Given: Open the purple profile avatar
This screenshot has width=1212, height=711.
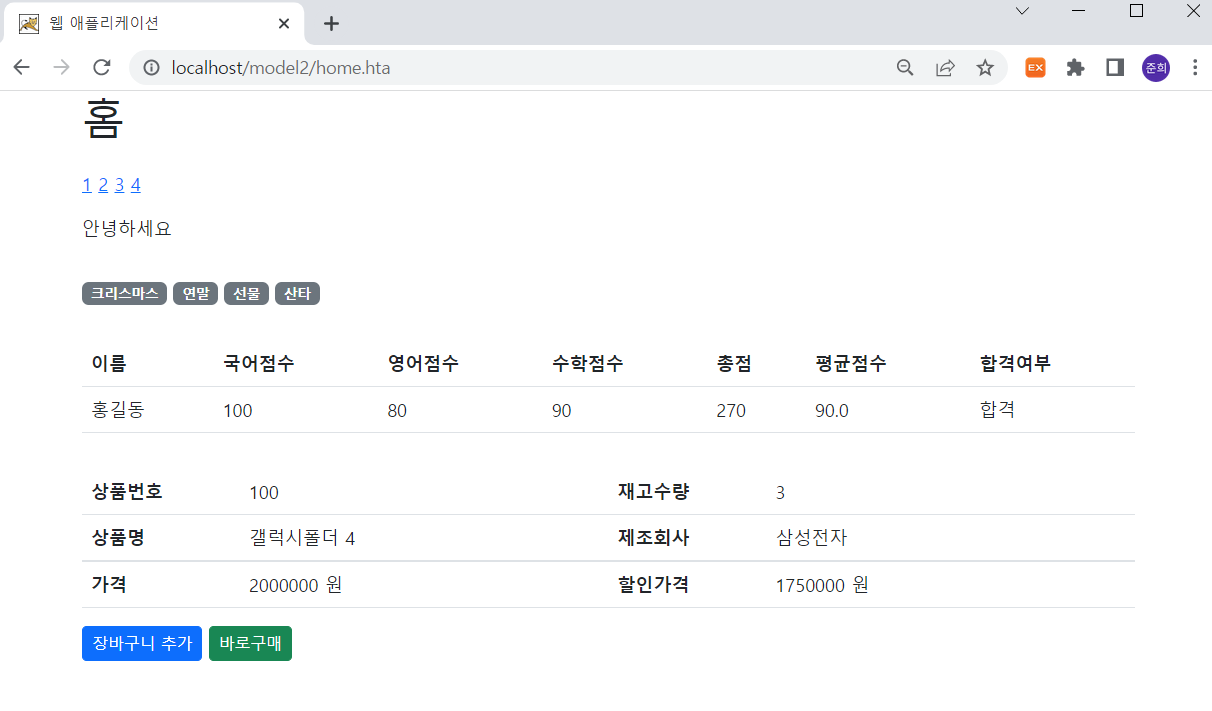Looking at the screenshot, I should coord(1156,68).
